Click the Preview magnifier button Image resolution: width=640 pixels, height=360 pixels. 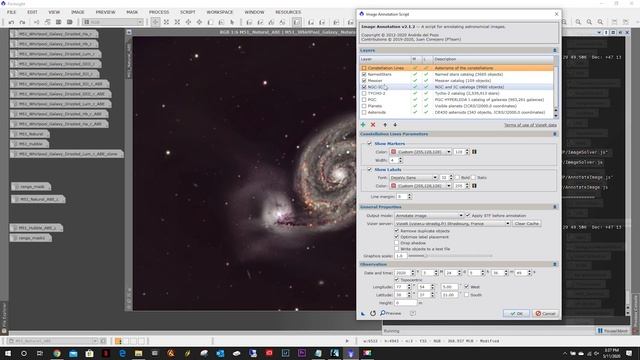click(391, 313)
